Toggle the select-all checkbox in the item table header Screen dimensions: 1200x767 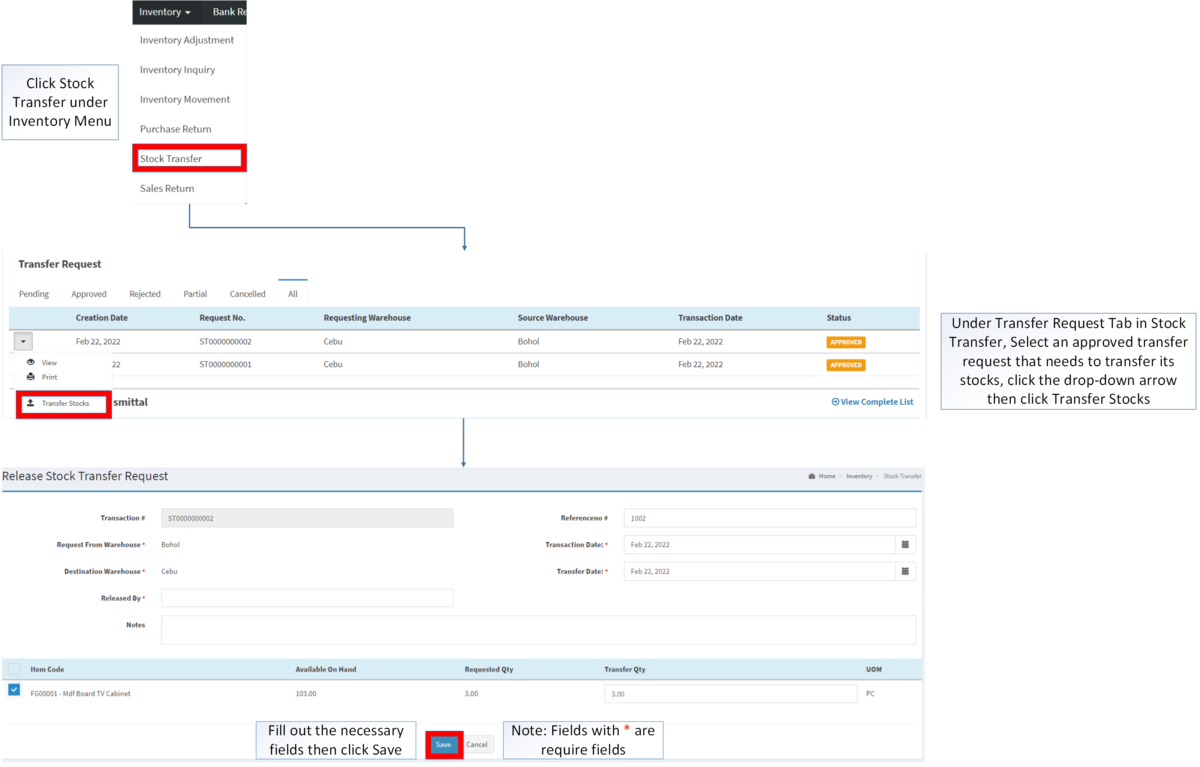coord(13,668)
